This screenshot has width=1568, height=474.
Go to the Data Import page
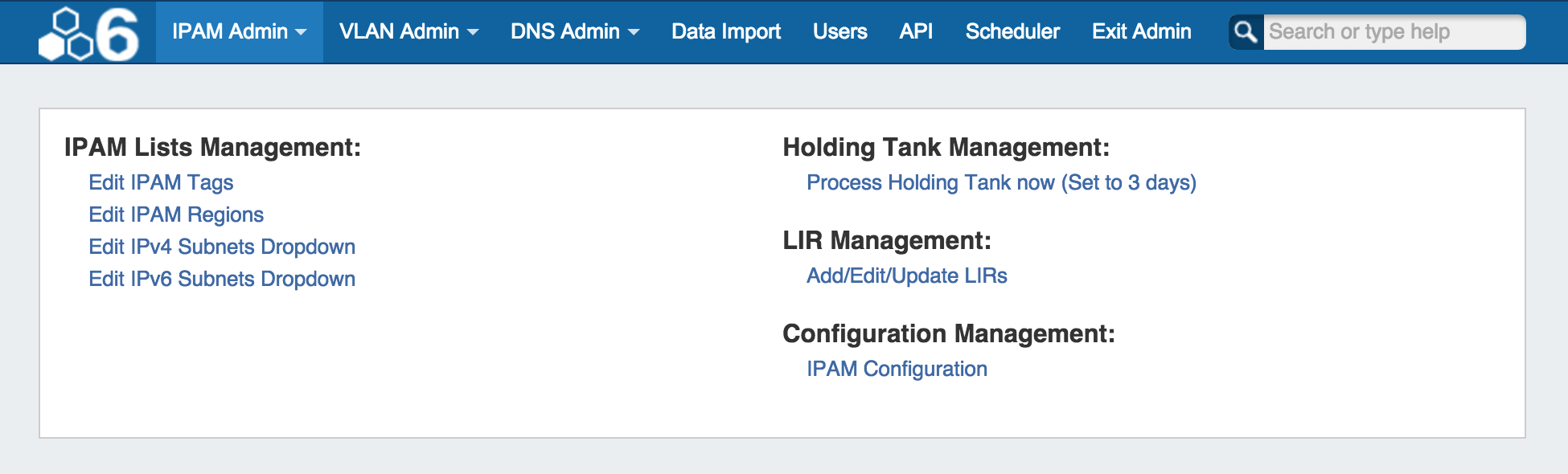[725, 32]
